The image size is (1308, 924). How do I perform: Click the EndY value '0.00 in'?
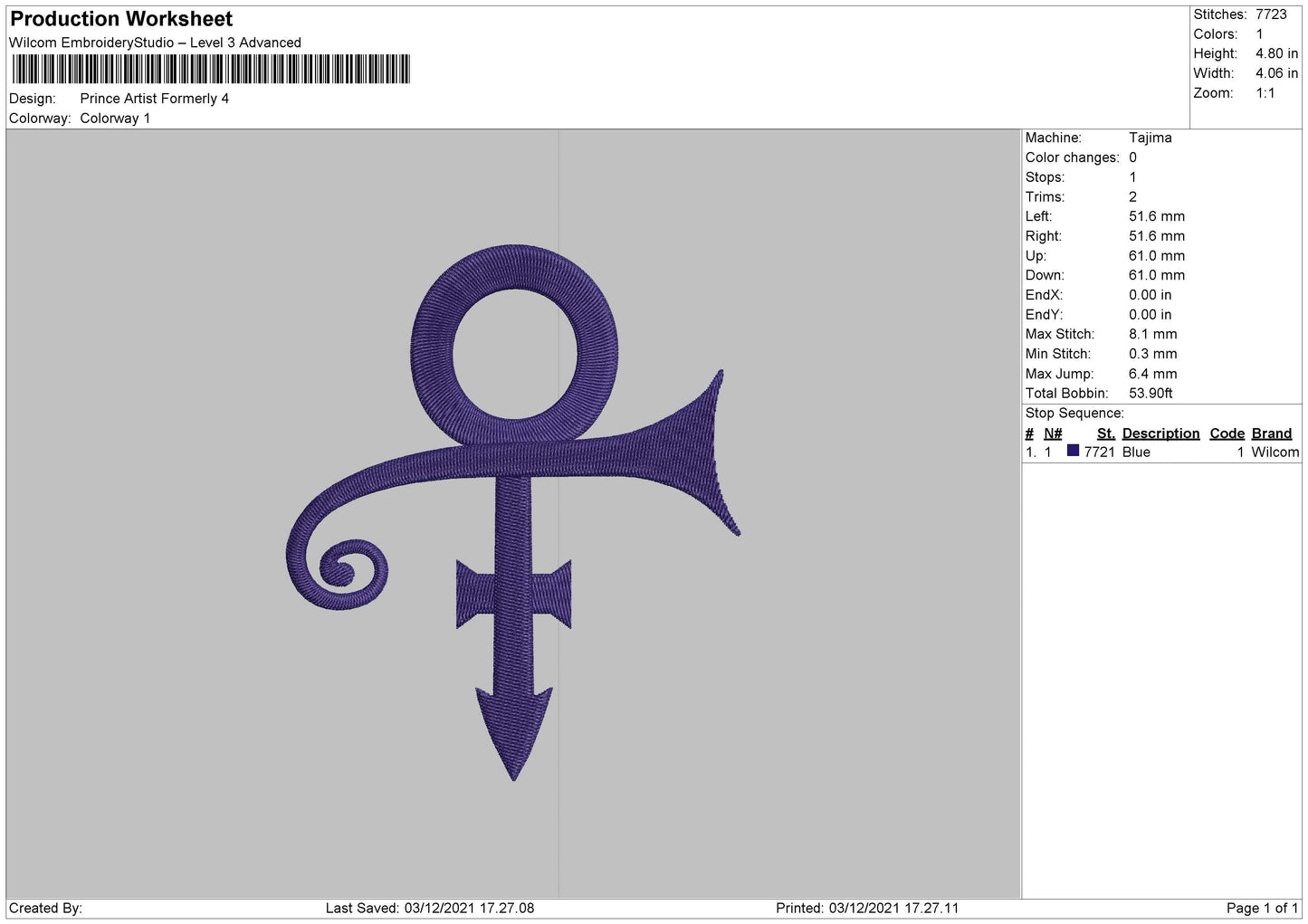1150,315
